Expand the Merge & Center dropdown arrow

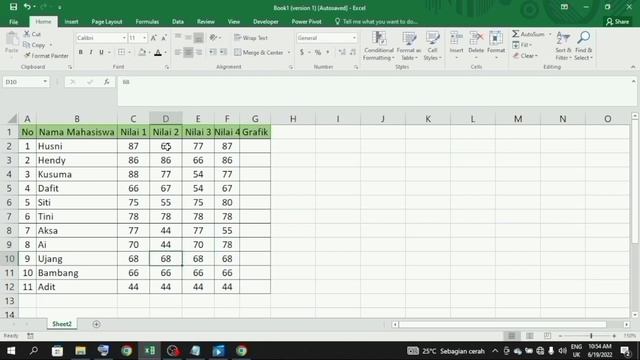(x=289, y=53)
